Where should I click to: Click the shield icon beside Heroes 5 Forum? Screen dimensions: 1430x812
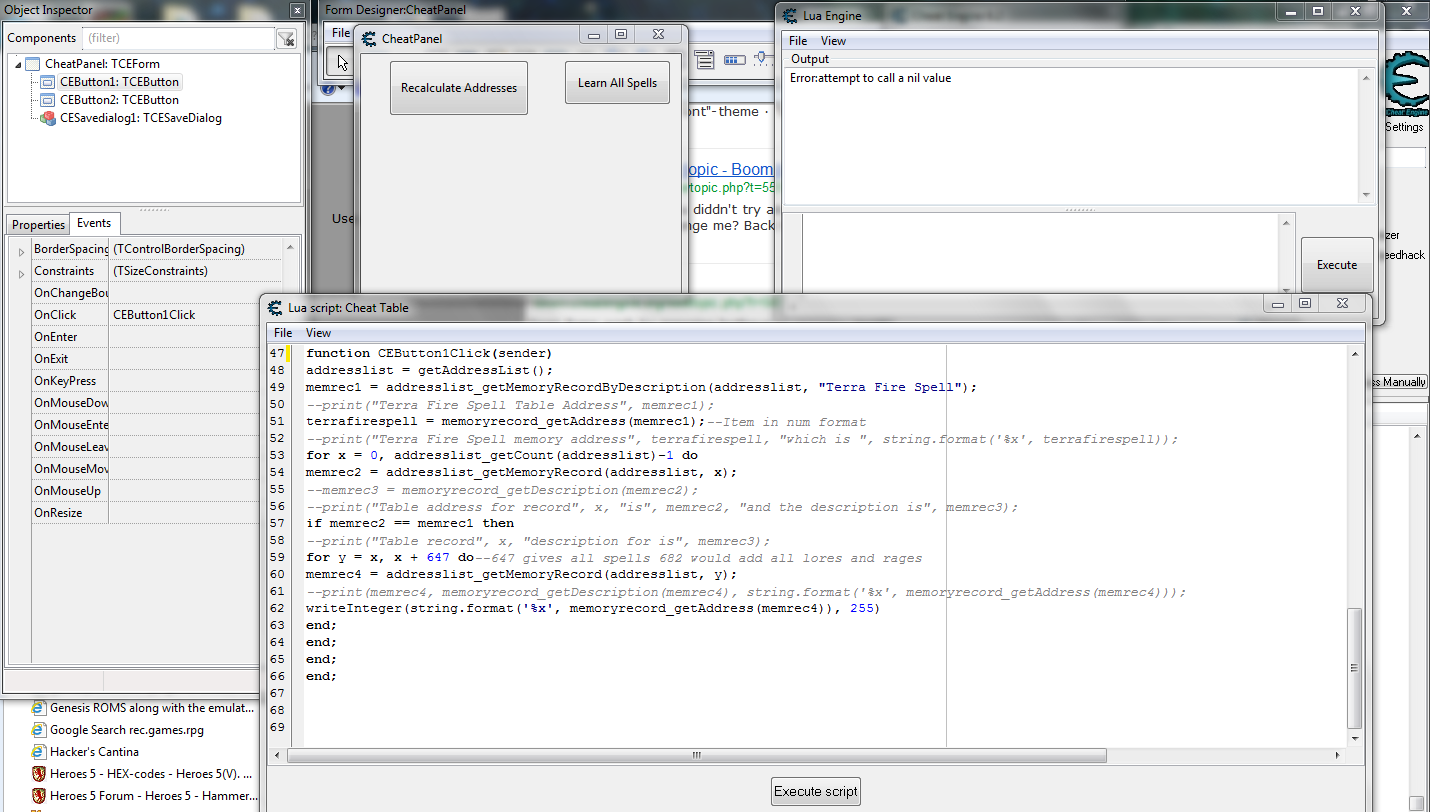tap(39, 795)
